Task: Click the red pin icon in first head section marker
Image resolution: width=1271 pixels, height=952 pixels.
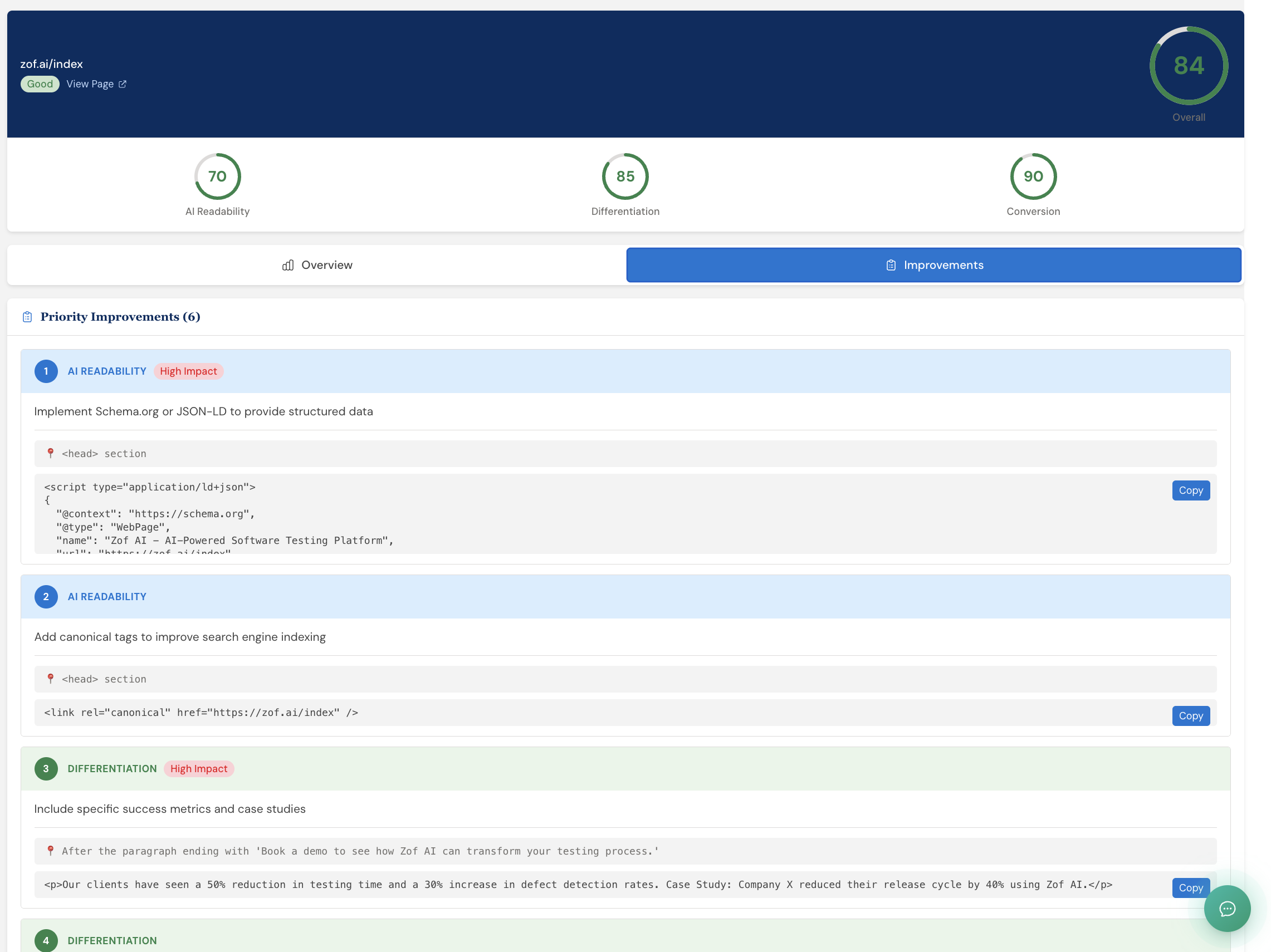Action: click(51, 453)
